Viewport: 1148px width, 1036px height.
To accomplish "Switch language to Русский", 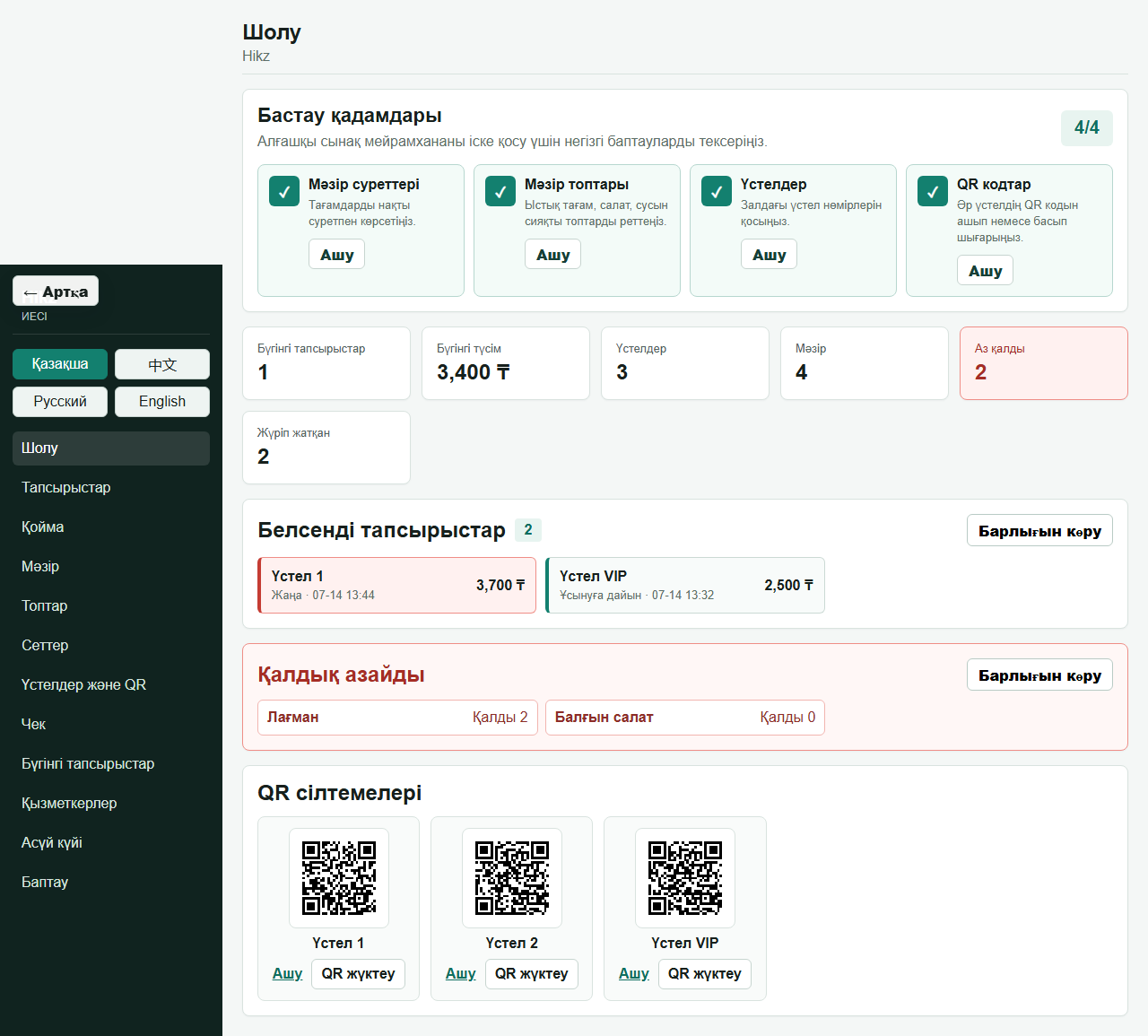I will 60,402.
